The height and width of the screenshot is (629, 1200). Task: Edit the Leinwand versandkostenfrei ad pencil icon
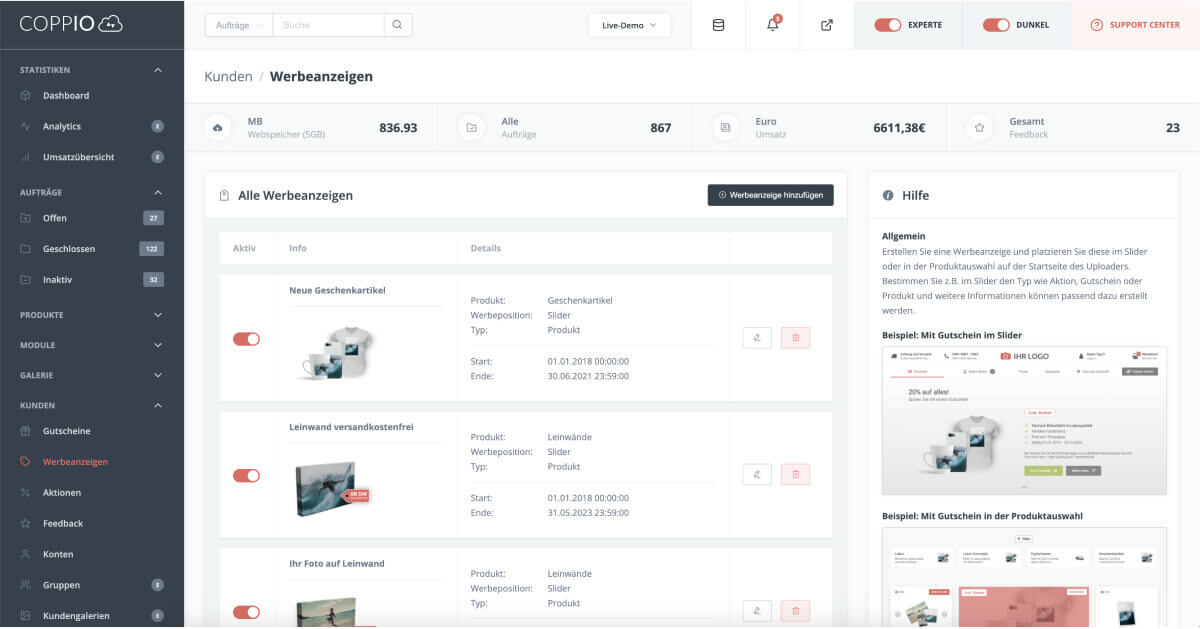pos(757,475)
